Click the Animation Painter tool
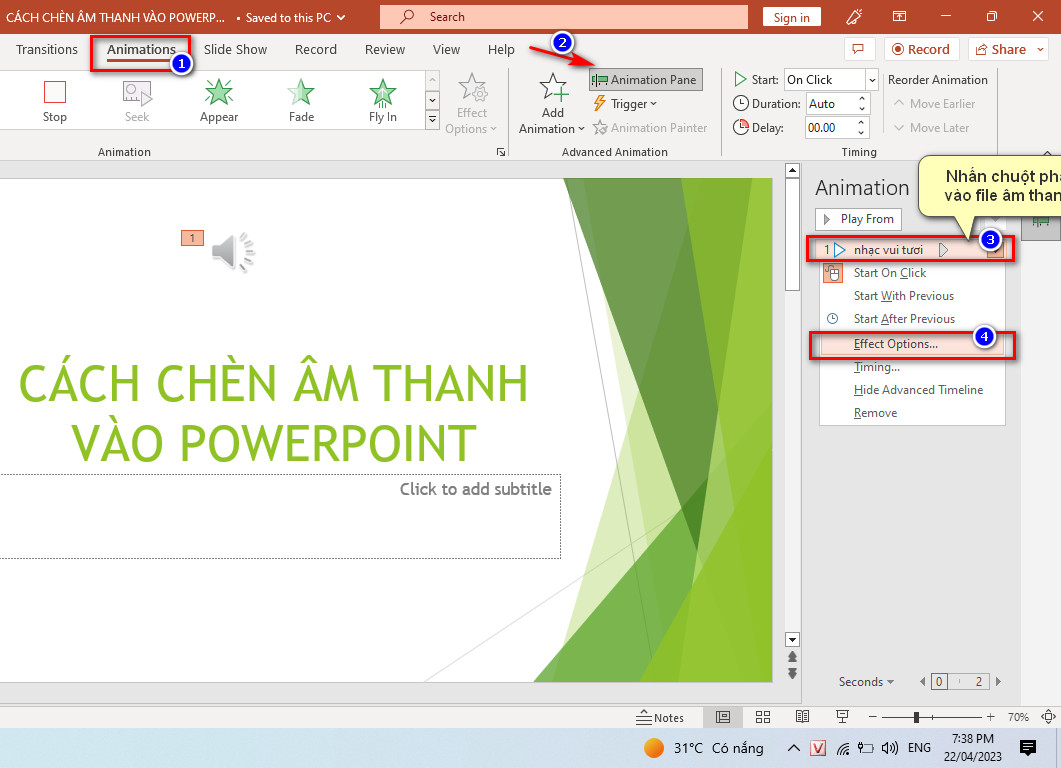 pyautogui.click(x=650, y=128)
